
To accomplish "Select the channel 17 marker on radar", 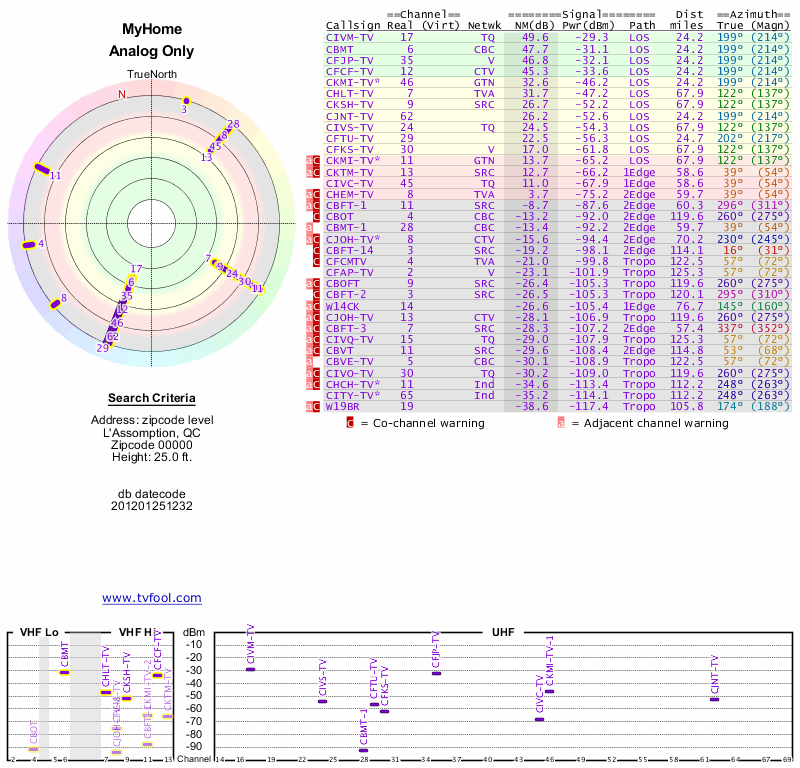I will [137, 268].
